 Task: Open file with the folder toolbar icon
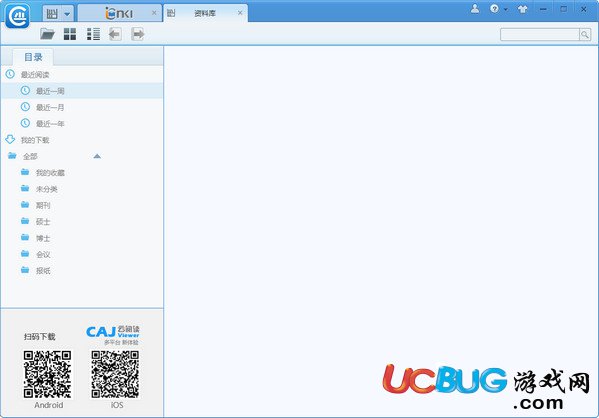47,34
